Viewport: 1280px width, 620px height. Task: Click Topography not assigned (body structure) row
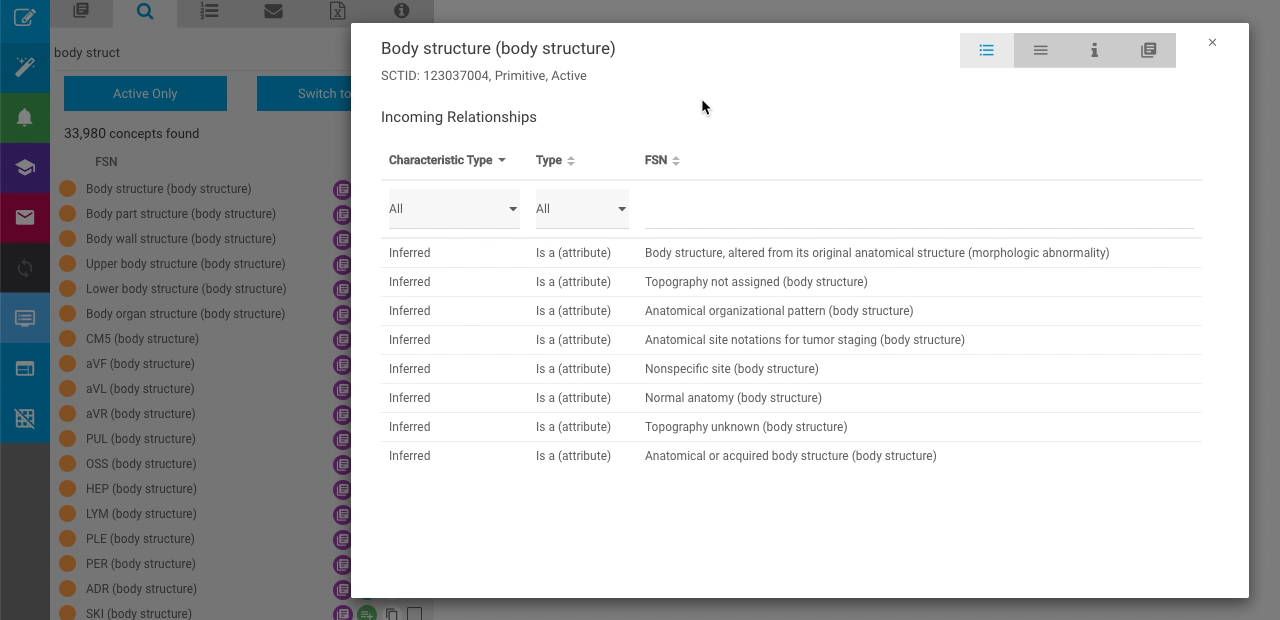click(x=791, y=282)
